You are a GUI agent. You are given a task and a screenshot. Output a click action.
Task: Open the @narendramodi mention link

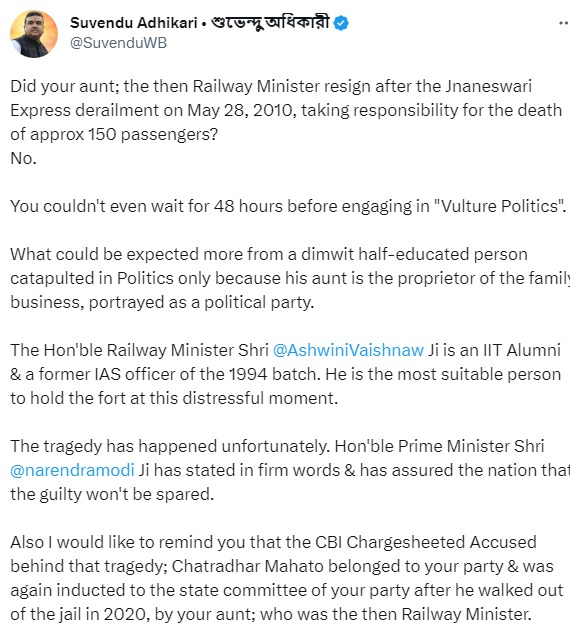[72, 470]
